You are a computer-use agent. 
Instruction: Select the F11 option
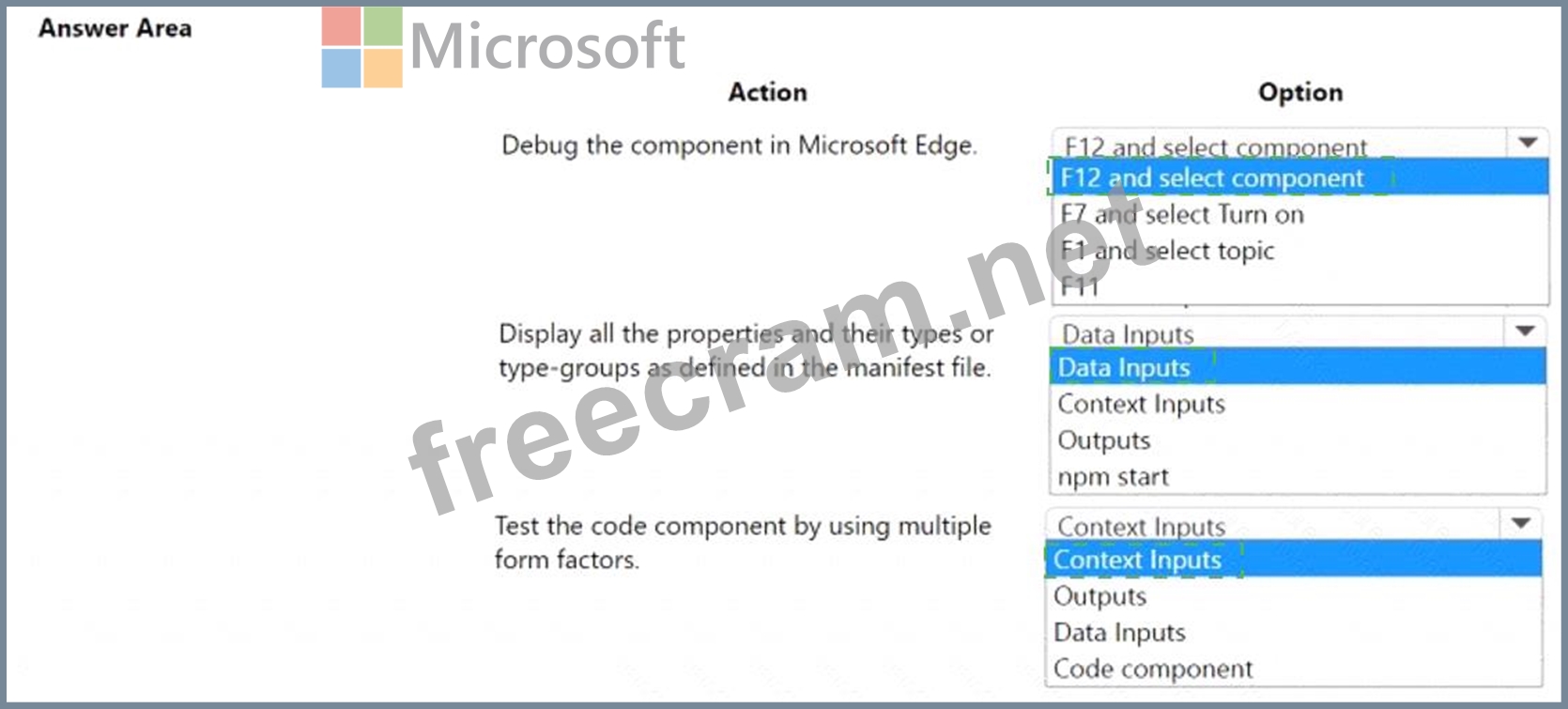pyautogui.click(x=1079, y=286)
